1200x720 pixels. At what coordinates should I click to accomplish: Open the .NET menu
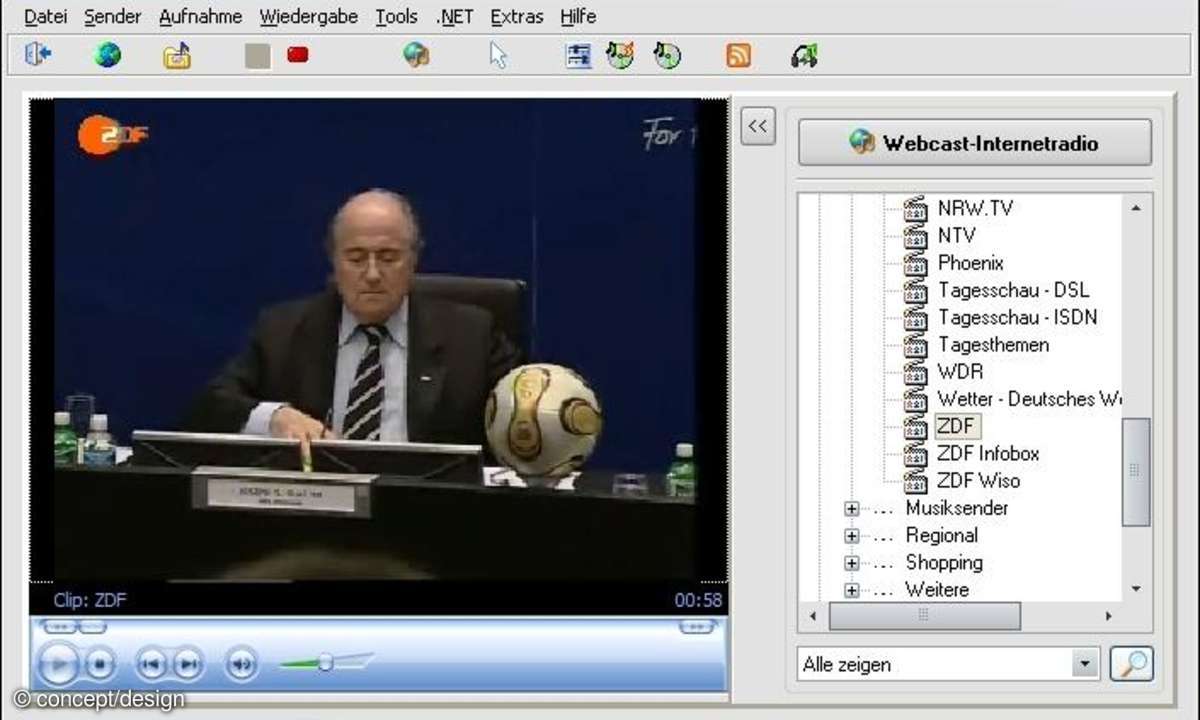pos(455,16)
